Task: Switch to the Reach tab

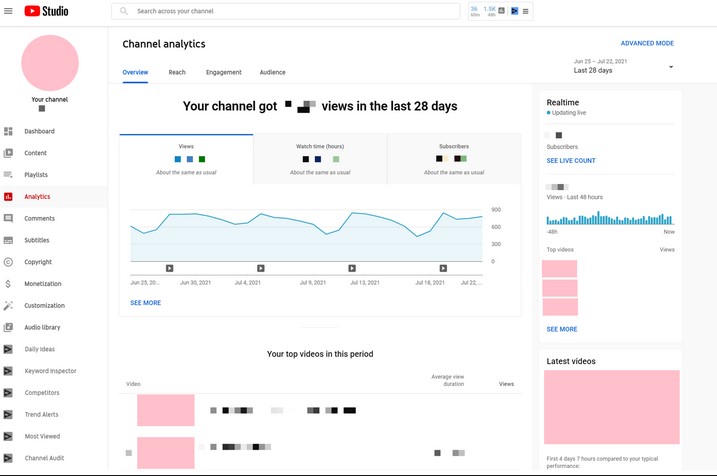Action: coord(177,72)
